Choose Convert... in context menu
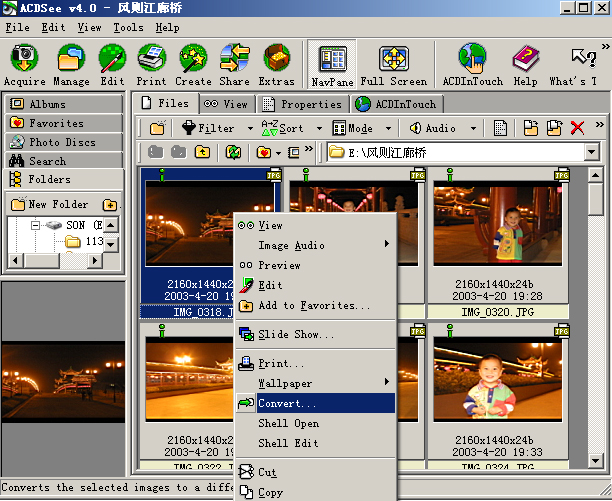The image size is (612, 501). point(315,403)
